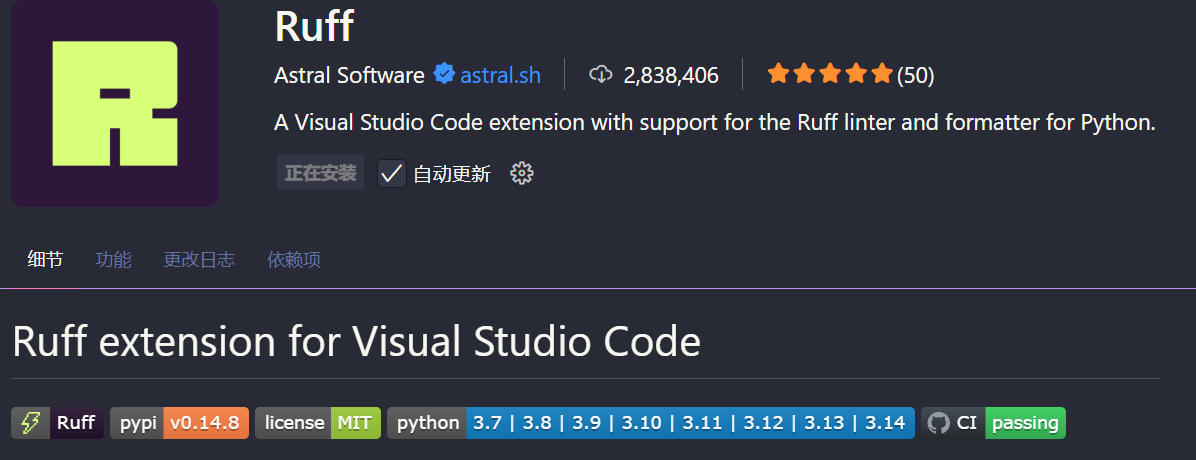Click the python versions badge
The image size is (1196, 460).
click(650, 423)
